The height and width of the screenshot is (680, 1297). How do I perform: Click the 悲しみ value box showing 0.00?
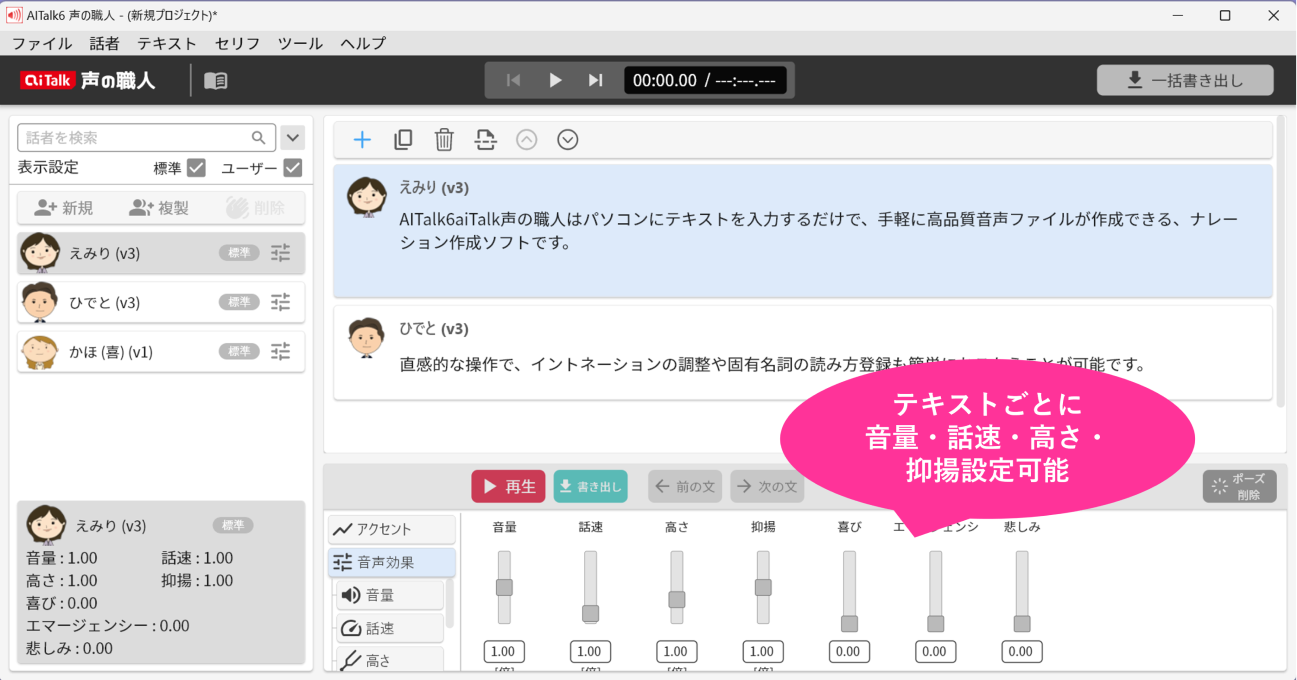(1021, 652)
